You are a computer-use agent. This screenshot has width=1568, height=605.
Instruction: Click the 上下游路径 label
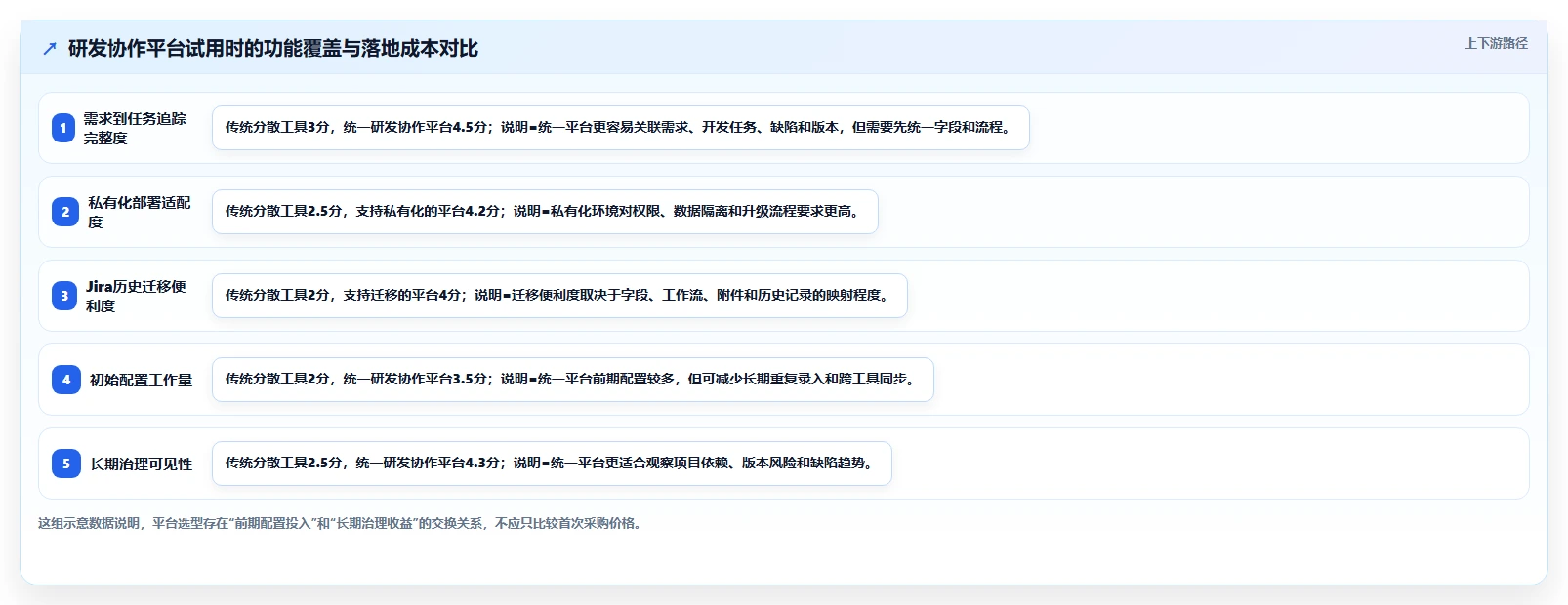pyautogui.click(x=1496, y=43)
